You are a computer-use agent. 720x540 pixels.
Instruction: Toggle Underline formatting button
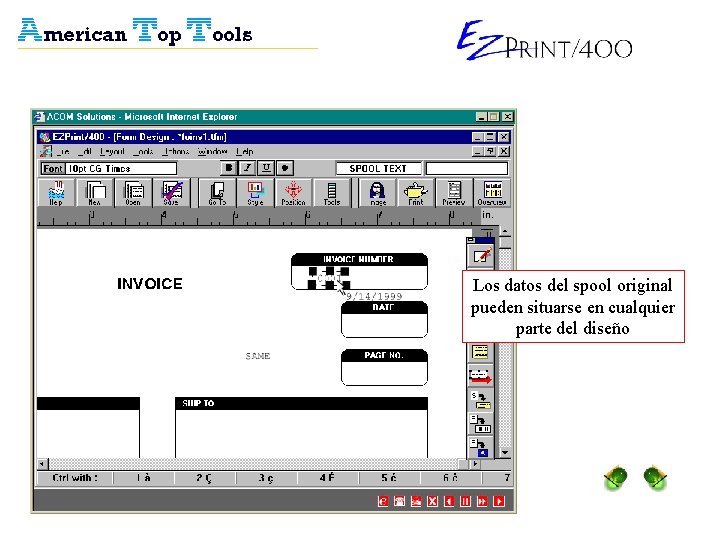(x=266, y=168)
